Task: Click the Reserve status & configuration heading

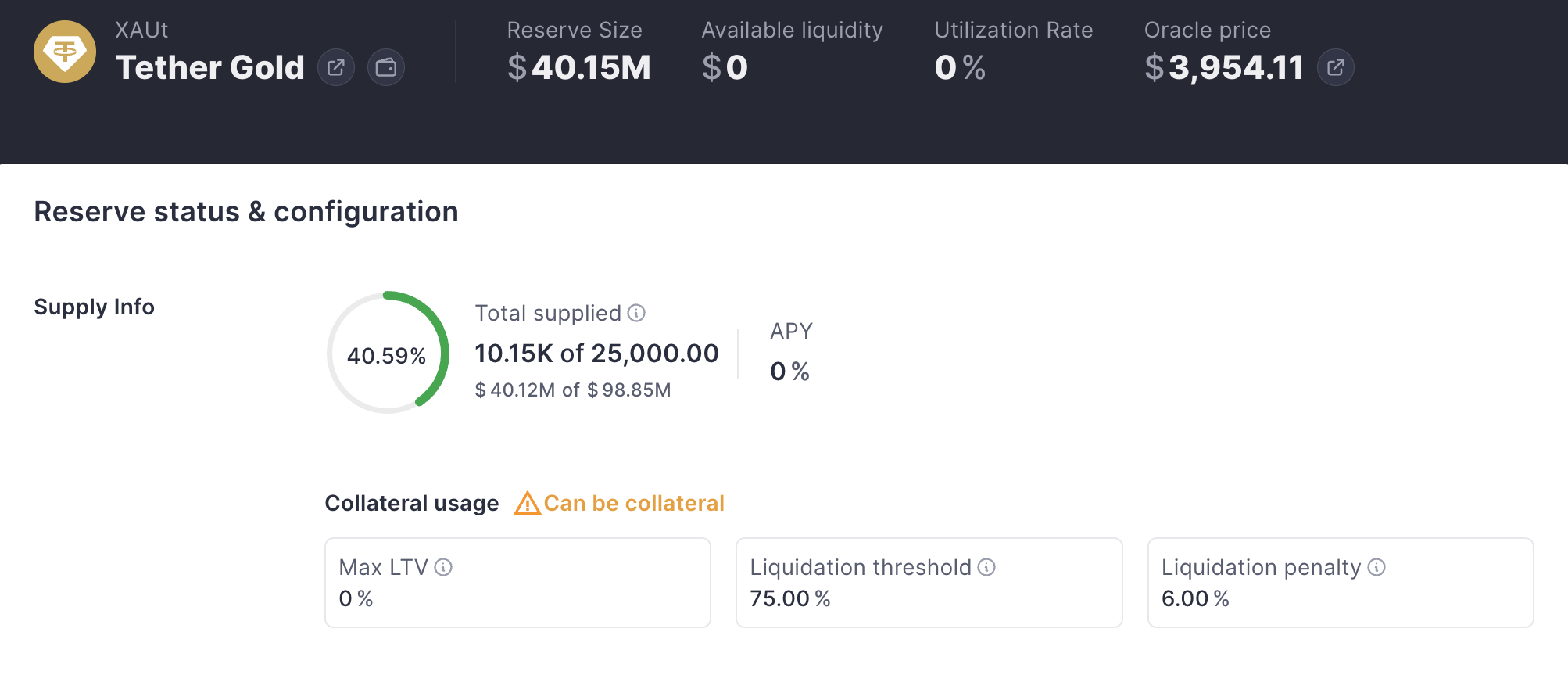Action: click(x=246, y=212)
